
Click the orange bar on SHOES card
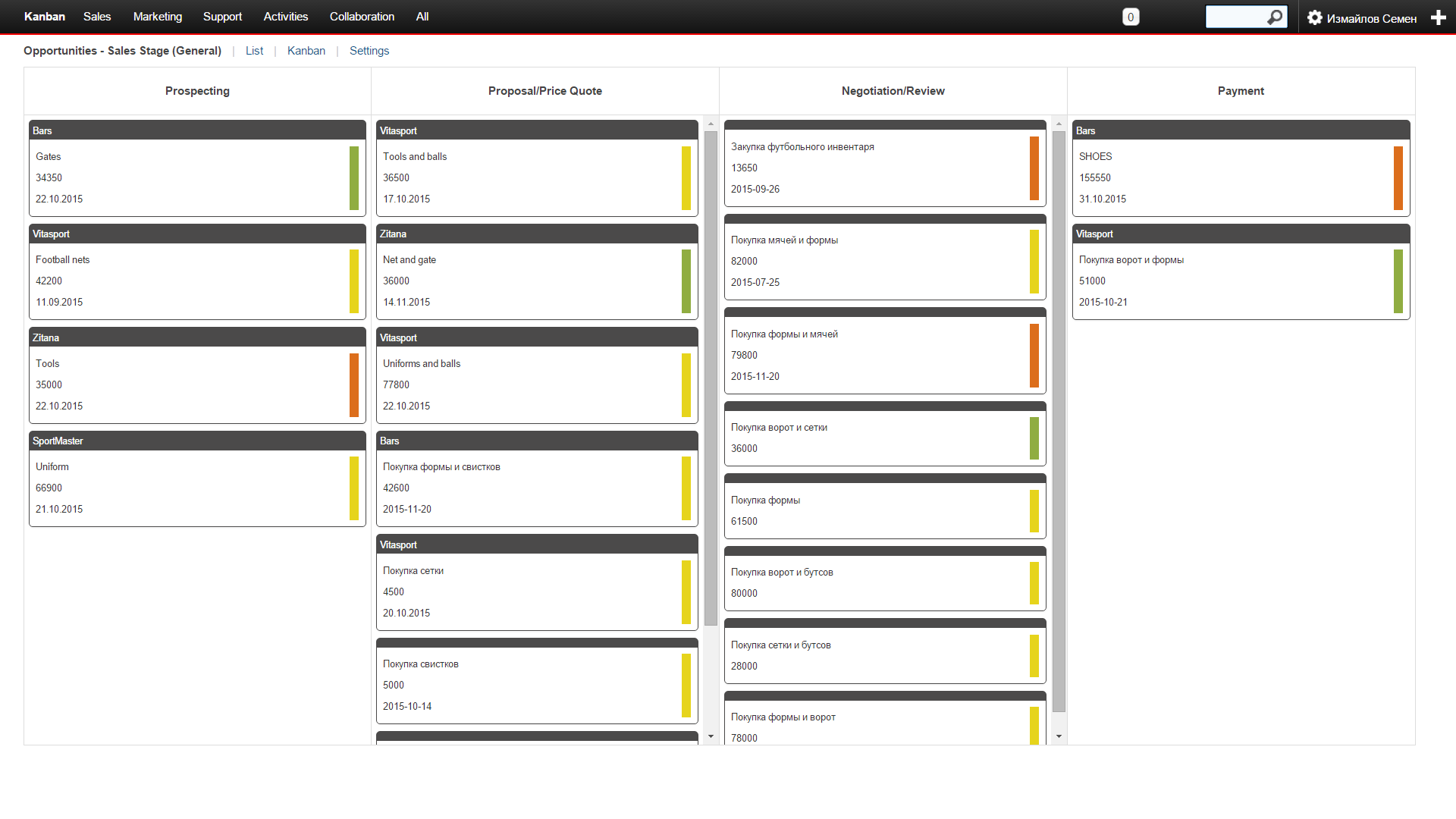(1398, 178)
